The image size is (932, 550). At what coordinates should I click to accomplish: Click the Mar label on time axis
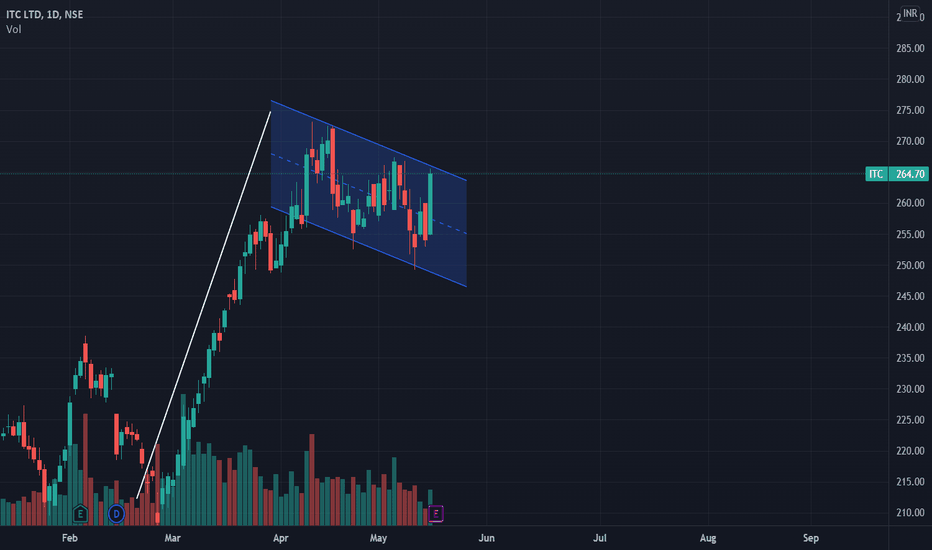(x=172, y=538)
